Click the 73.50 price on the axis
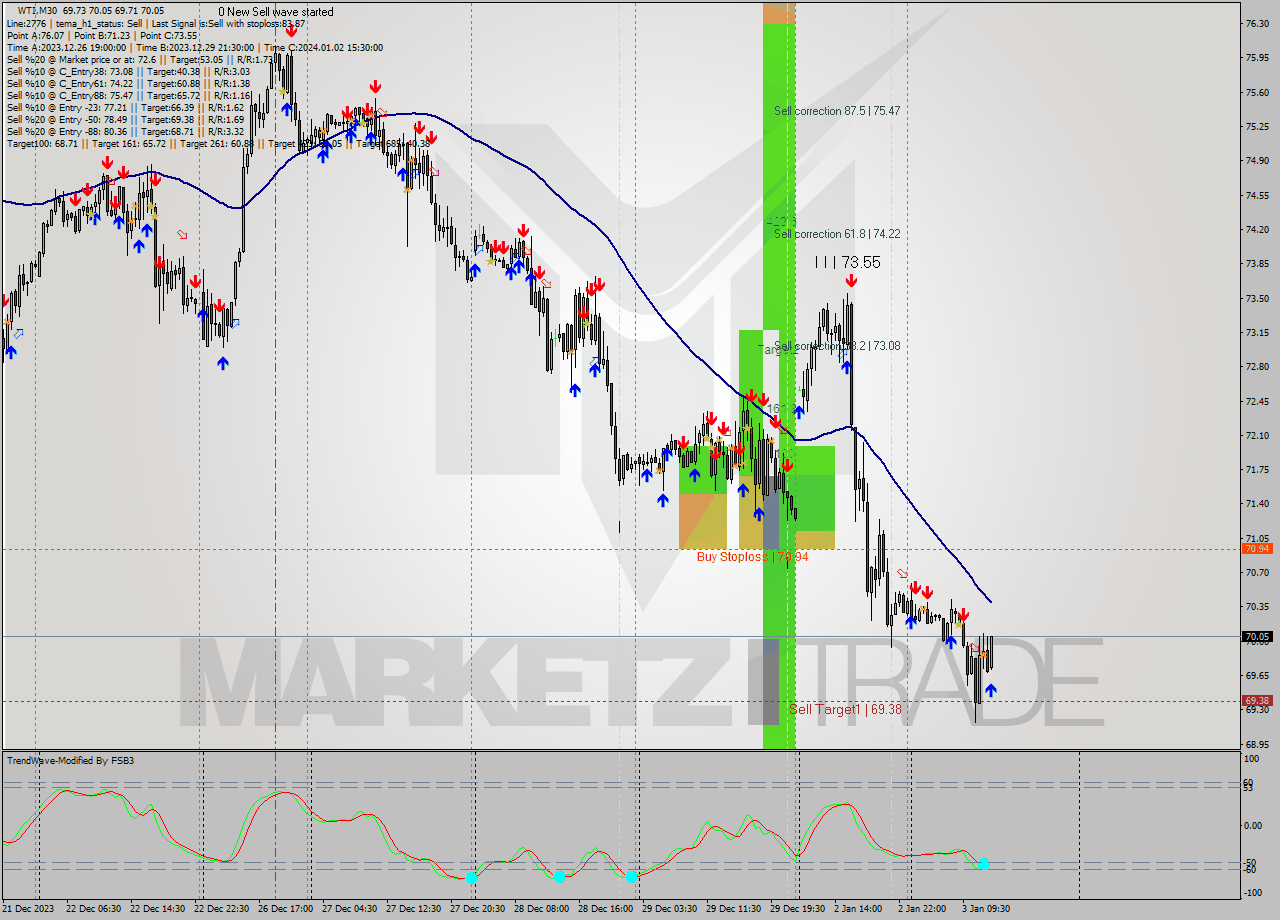1280x920 pixels. [x=1256, y=298]
